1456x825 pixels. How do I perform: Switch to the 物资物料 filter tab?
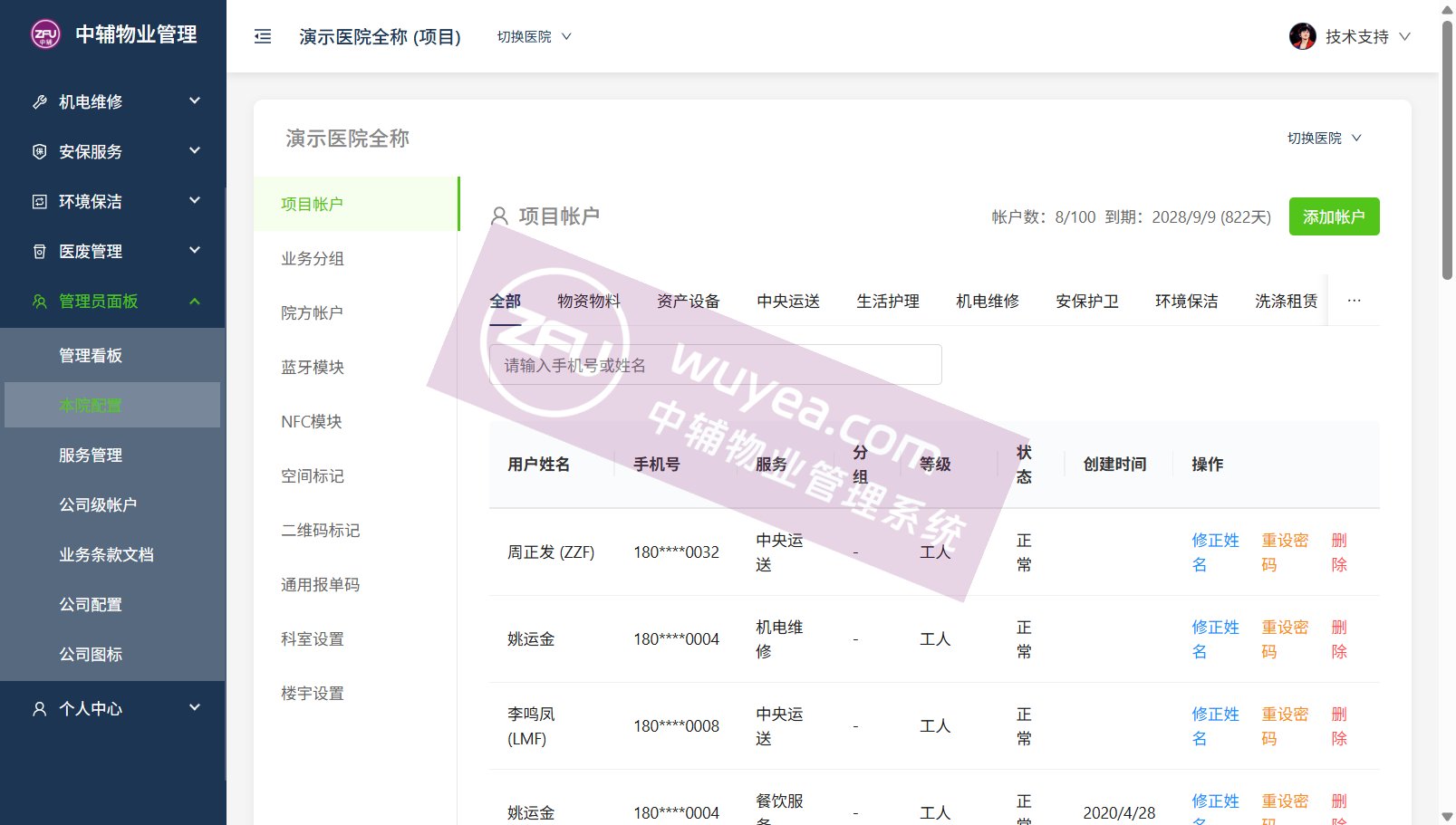click(x=589, y=301)
